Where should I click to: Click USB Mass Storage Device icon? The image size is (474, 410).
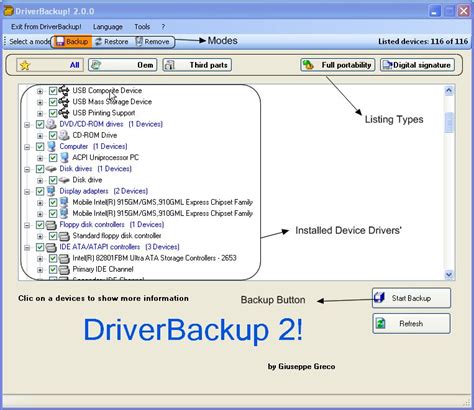64,102
